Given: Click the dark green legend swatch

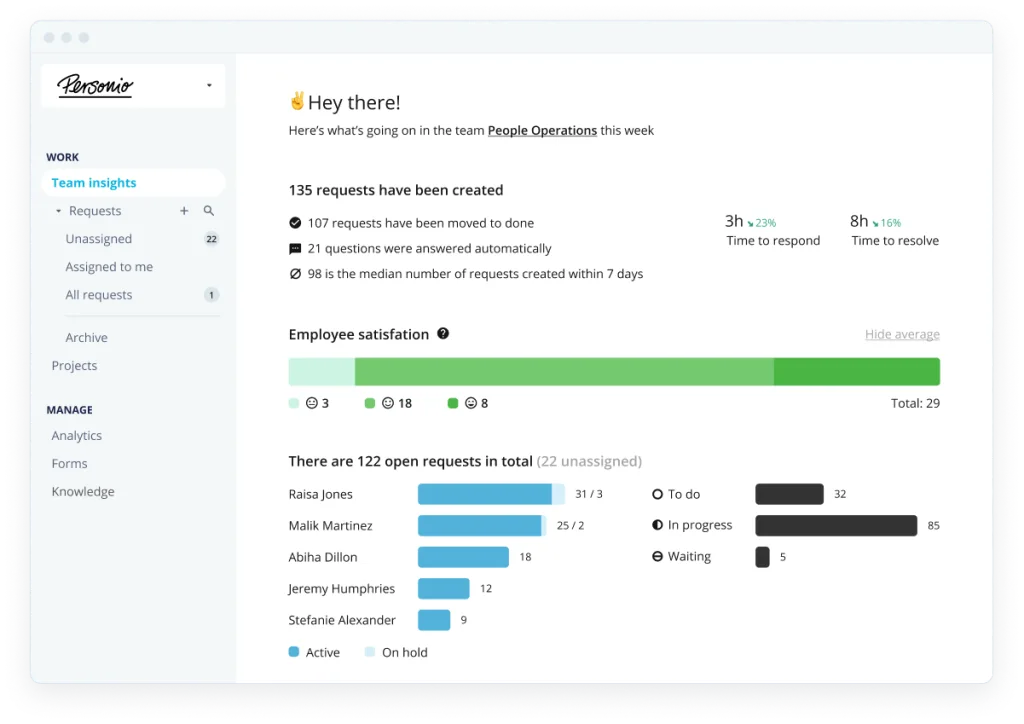Looking at the screenshot, I should (x=453, y=403).
